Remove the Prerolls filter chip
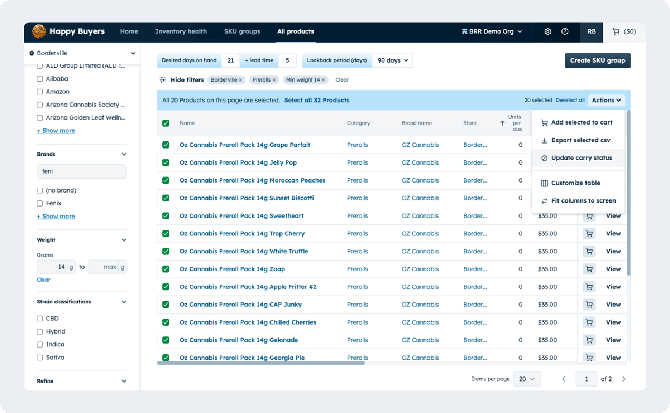The width and height of the screenshot is (670, 413). [276, 79]
